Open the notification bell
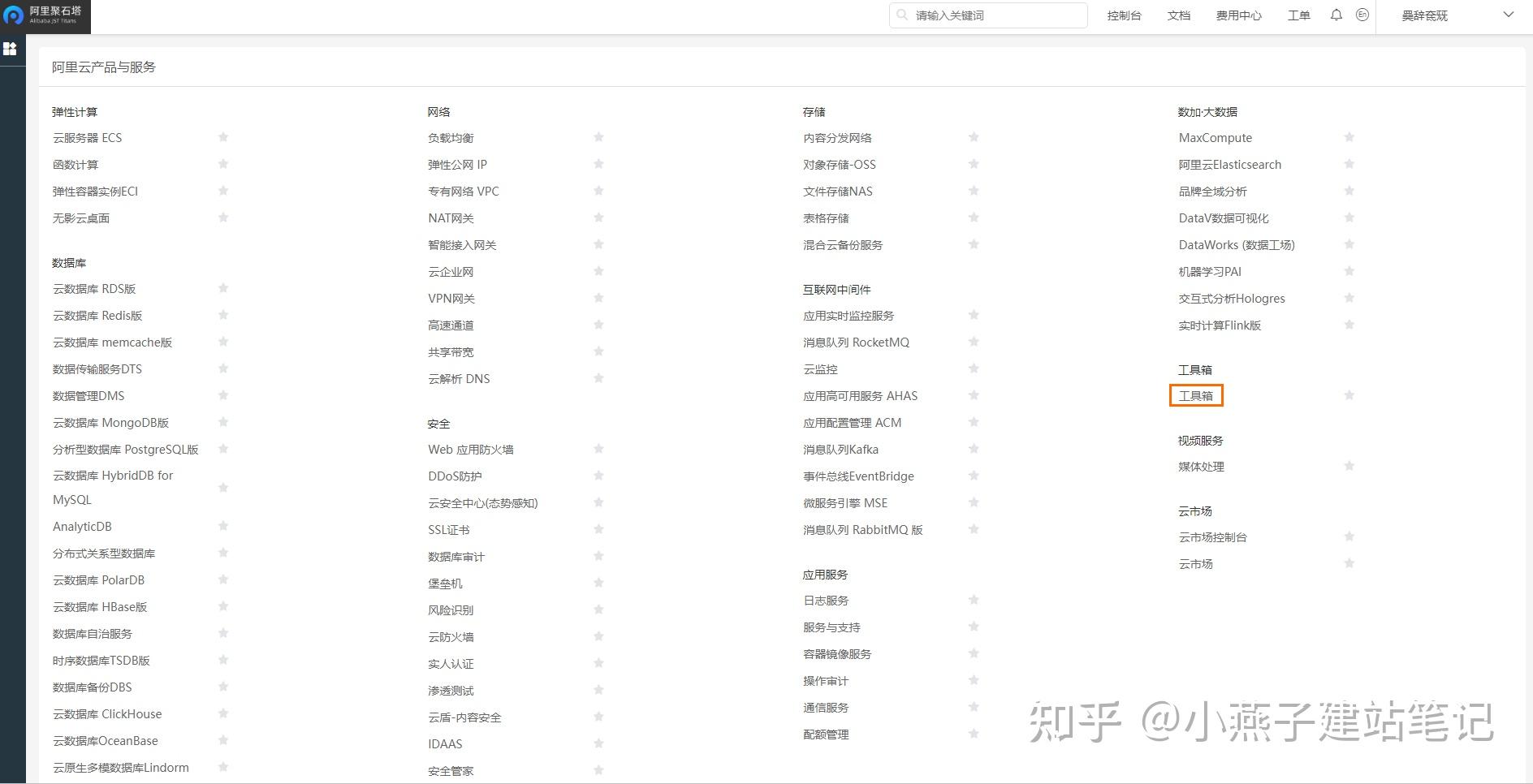Image resolution: width=1533 pixels, height=784 pixels. click(x=1336, y=15)
